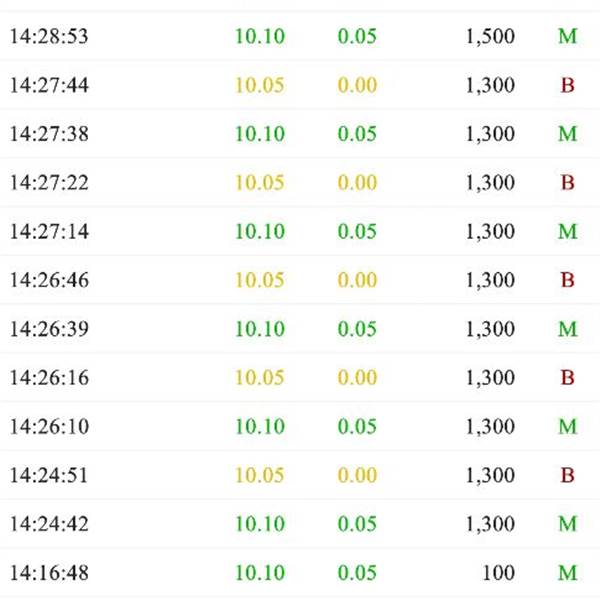Click the 14:27:14 trade time

(x=49, y=232)
